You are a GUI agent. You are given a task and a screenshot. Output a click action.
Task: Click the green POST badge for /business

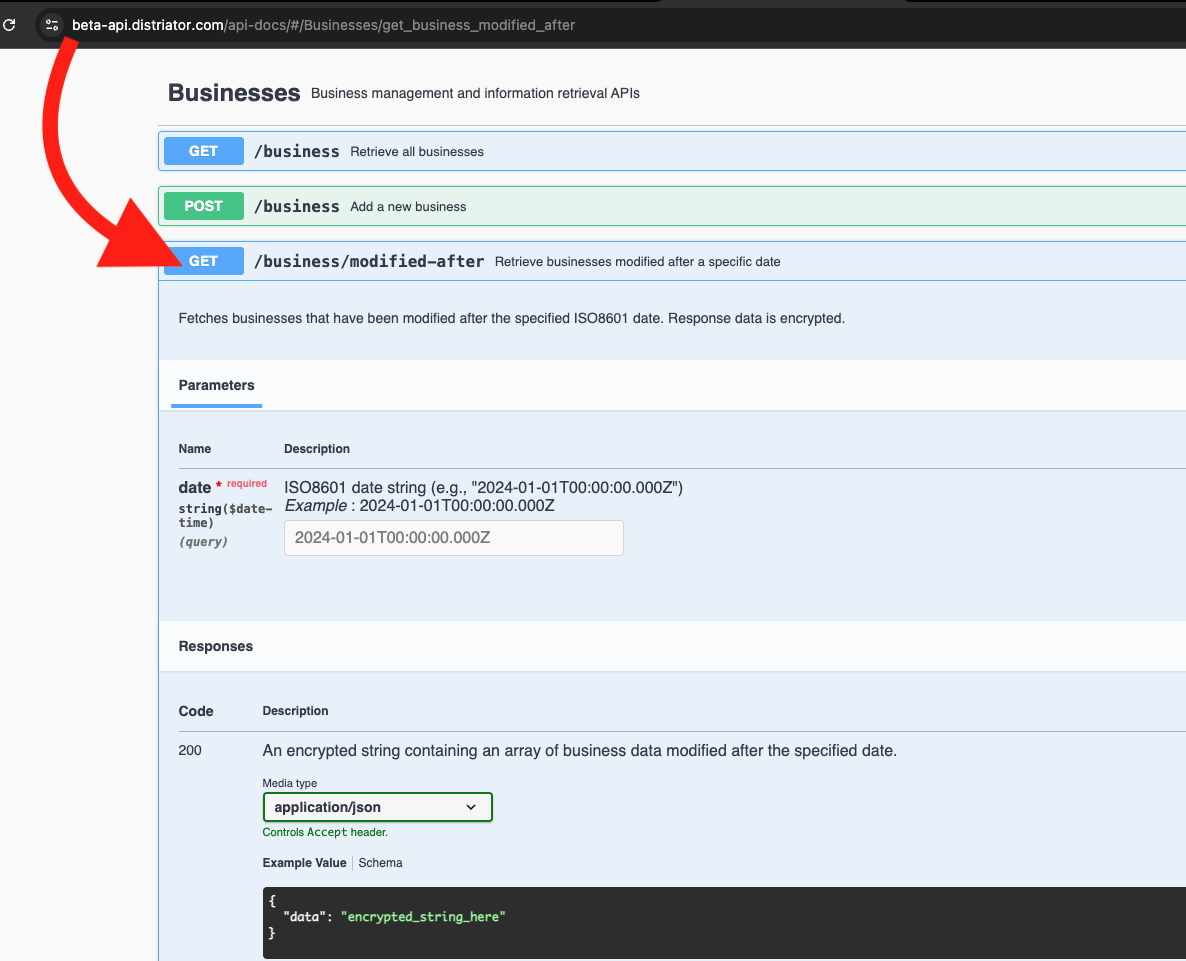(x=203, y=206)
